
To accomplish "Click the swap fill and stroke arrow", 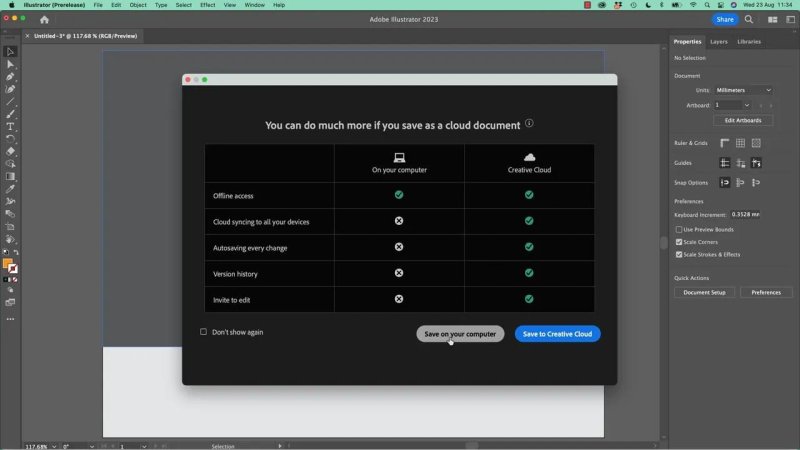I will (x=16, y=253).
